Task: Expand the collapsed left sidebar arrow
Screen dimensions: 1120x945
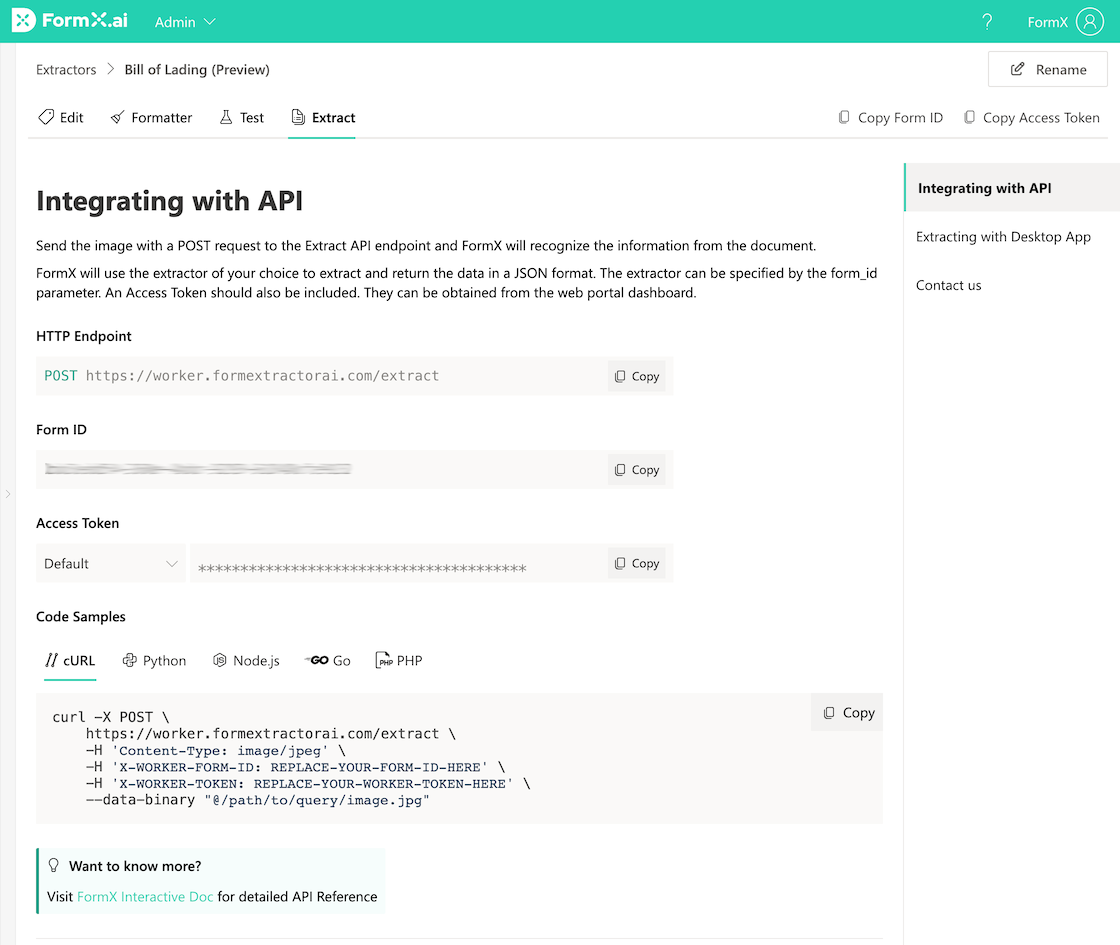Action: 7,494
